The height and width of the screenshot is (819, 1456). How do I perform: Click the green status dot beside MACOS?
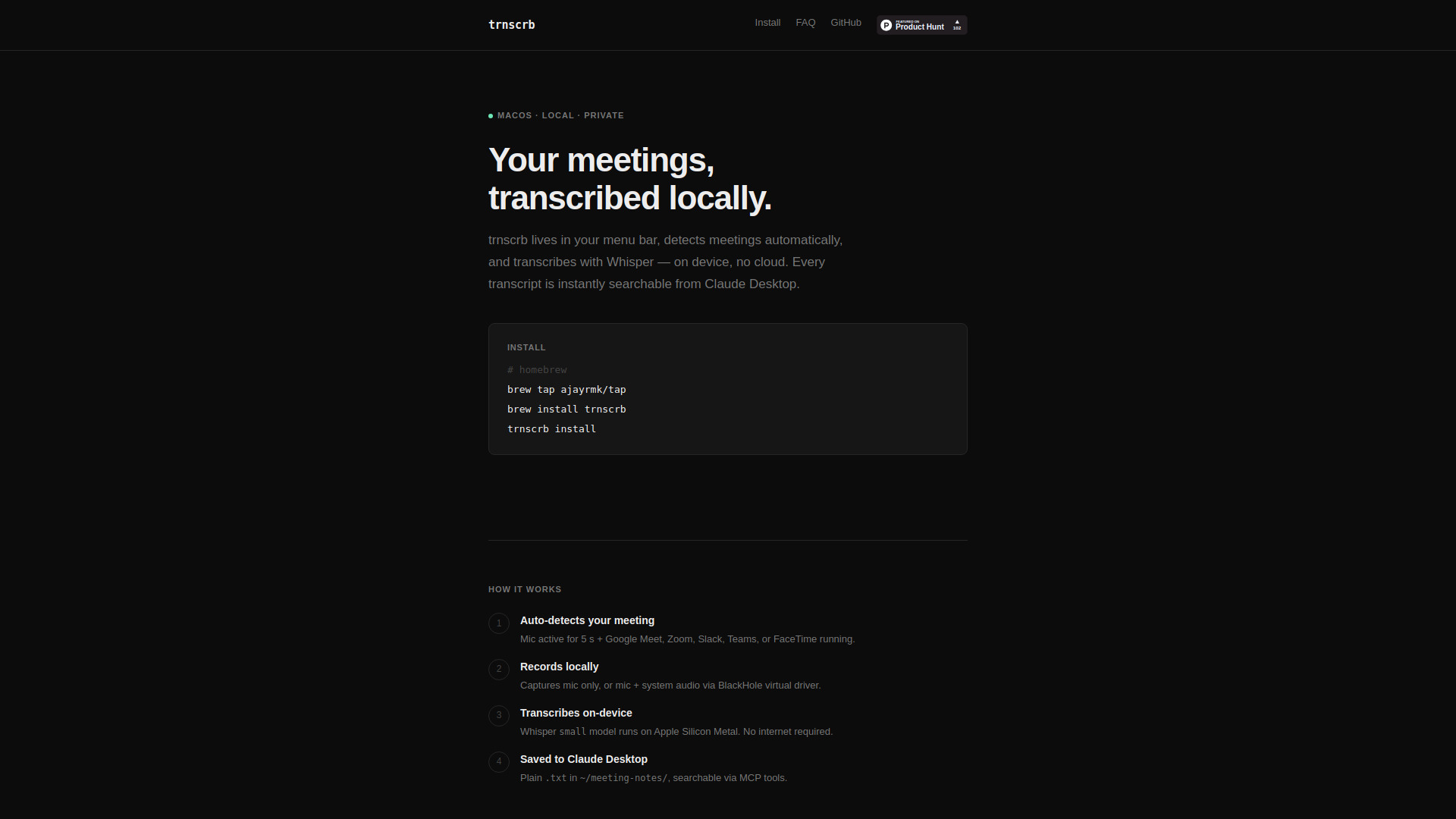(491, 116)
